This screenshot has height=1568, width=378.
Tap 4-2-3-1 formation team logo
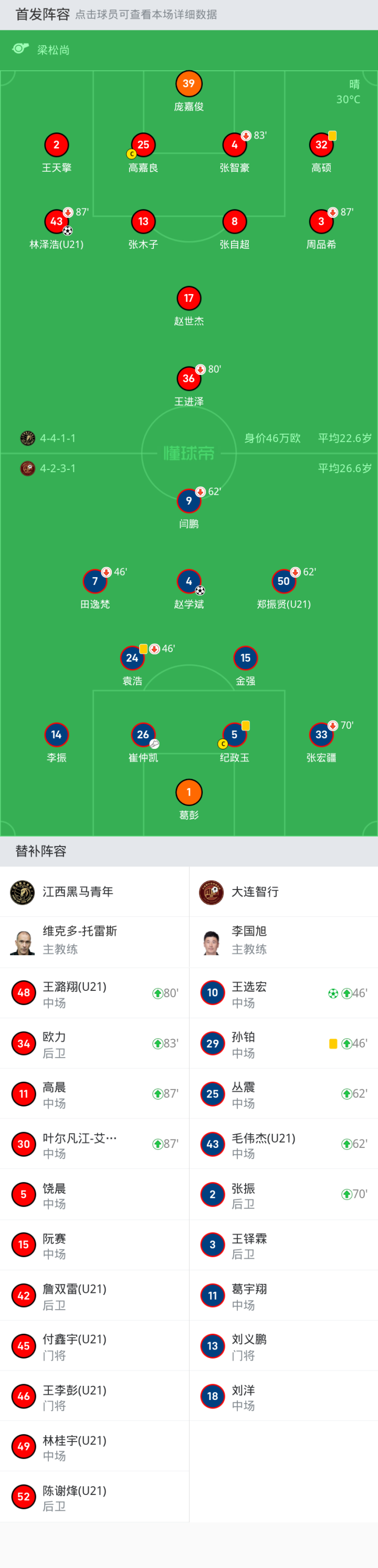click(27, 469)
